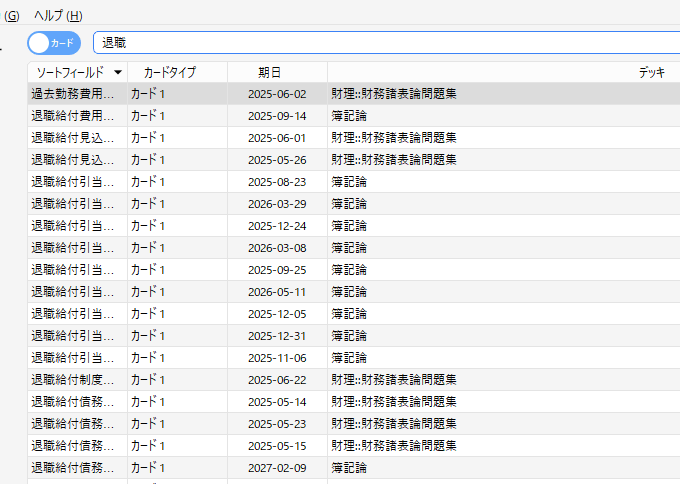This screenshot has height=484, width=680.
Task: Select the 退職給付制度 row due 2025-06-22
Action: [x=72, y=380]
